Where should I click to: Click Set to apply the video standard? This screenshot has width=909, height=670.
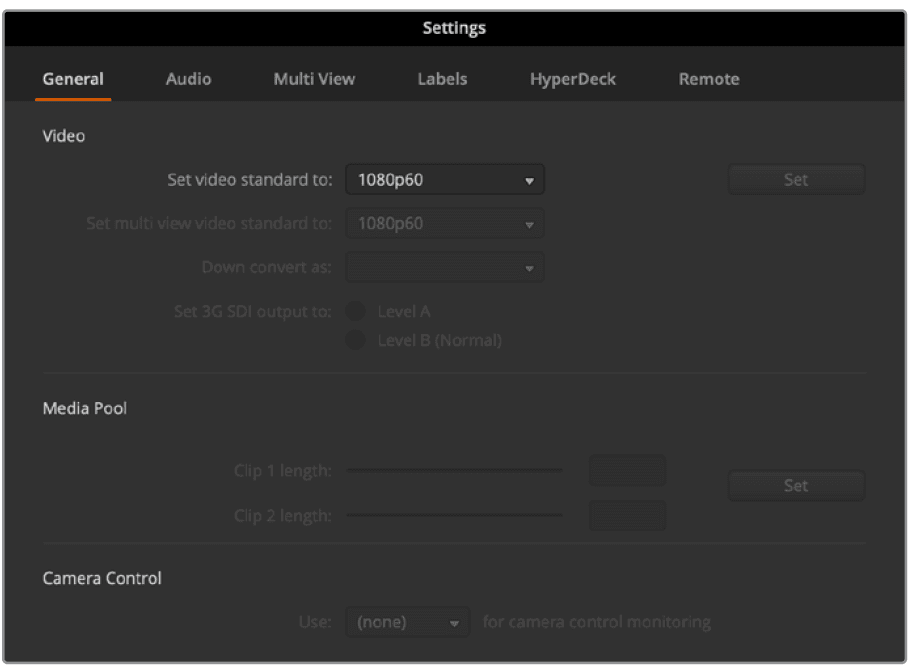coord(796,179)
